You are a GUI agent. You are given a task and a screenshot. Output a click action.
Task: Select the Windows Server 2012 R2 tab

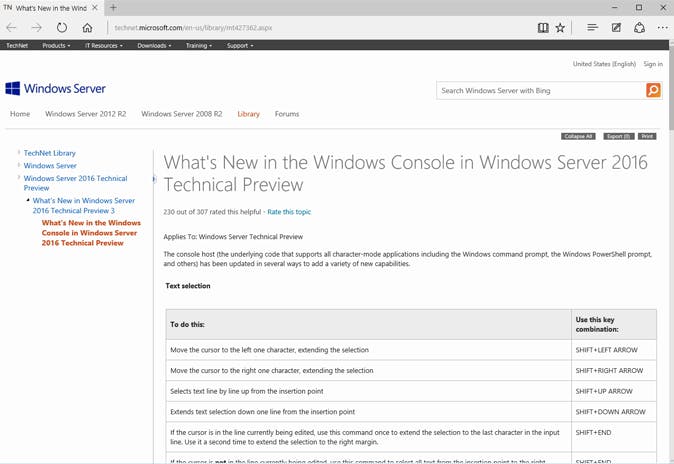[86, 114]
